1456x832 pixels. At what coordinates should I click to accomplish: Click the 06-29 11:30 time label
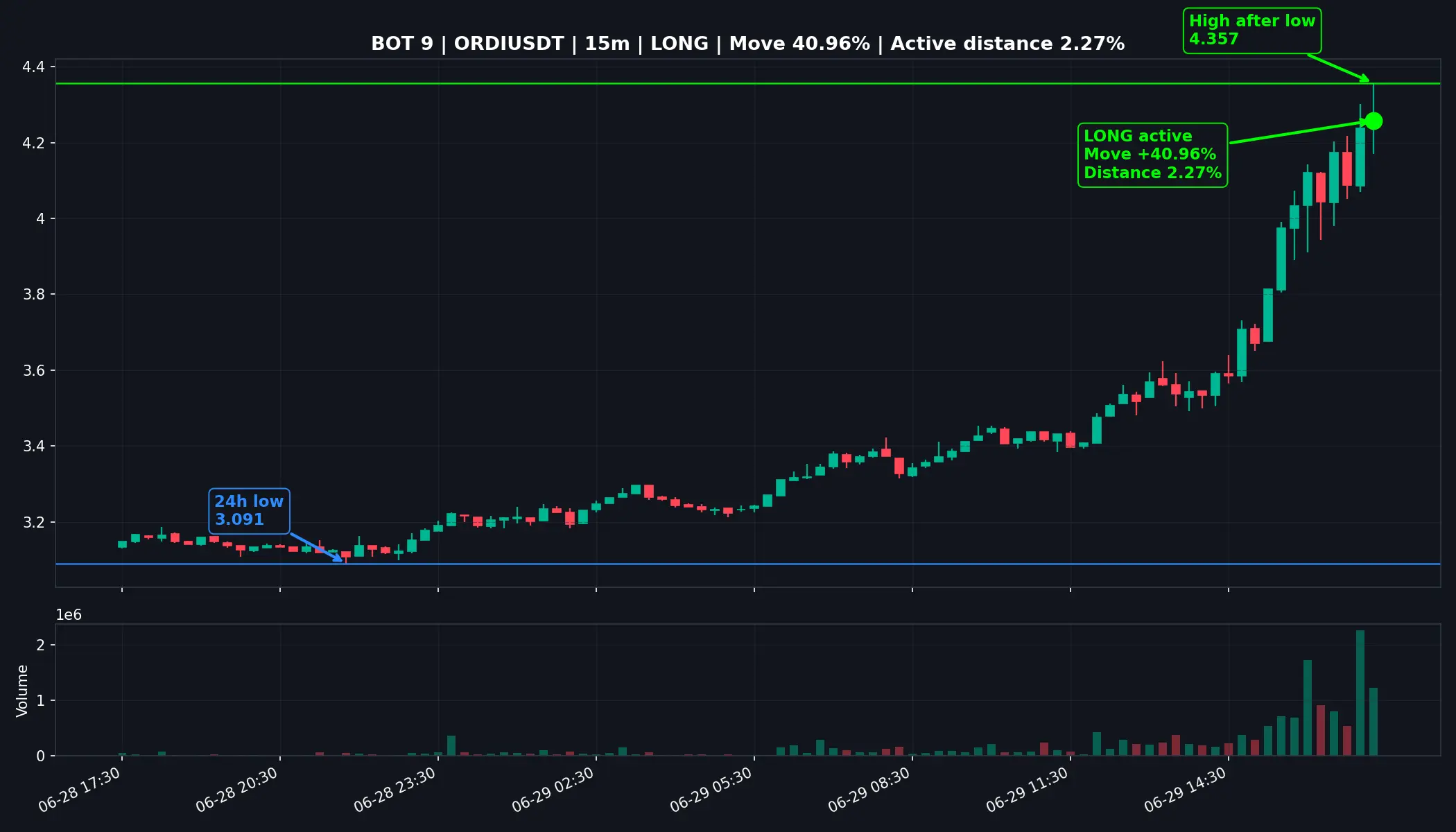click(1027, 790)
